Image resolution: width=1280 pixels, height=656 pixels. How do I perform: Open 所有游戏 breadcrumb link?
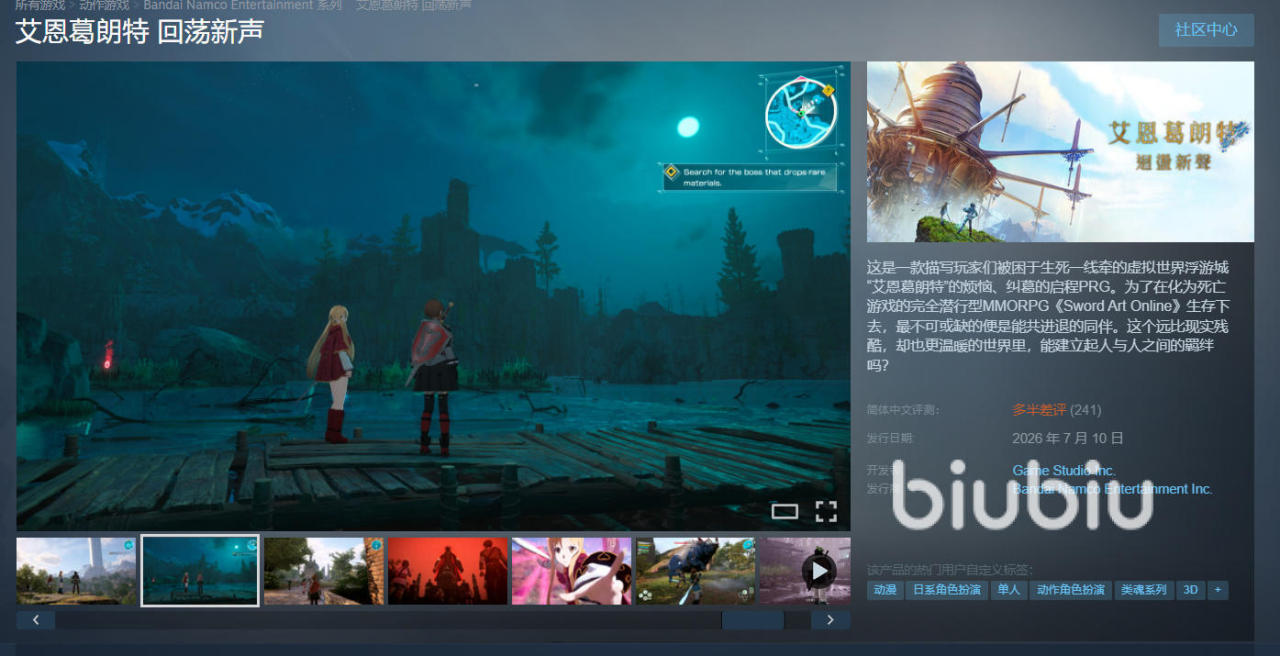pos(40,5)
